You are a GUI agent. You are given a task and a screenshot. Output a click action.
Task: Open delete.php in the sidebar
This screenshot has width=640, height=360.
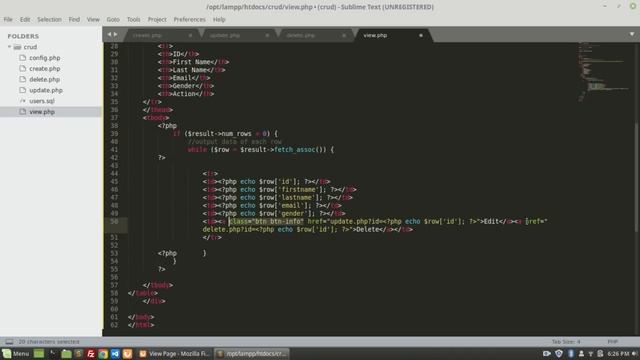(x=44, y=79)
